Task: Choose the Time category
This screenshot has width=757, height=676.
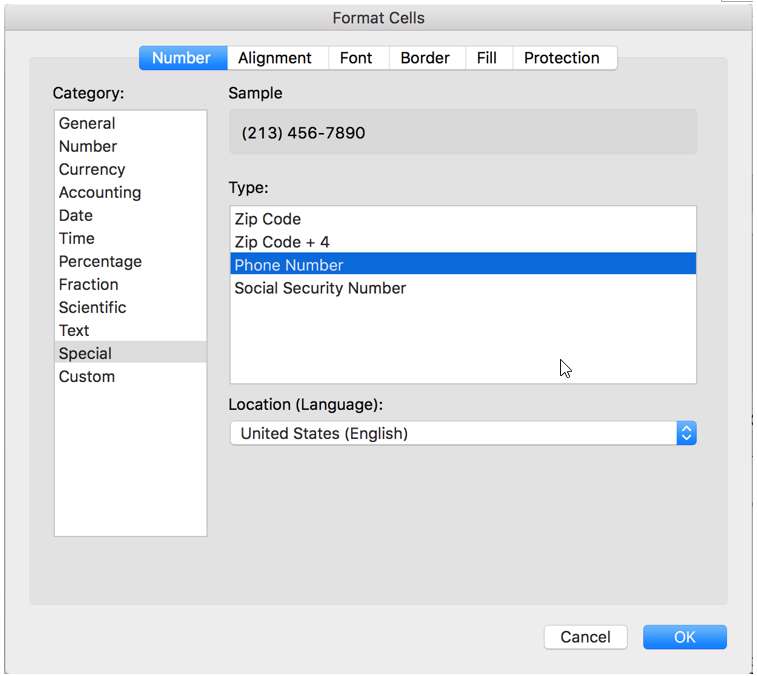Action: point(130,239)
